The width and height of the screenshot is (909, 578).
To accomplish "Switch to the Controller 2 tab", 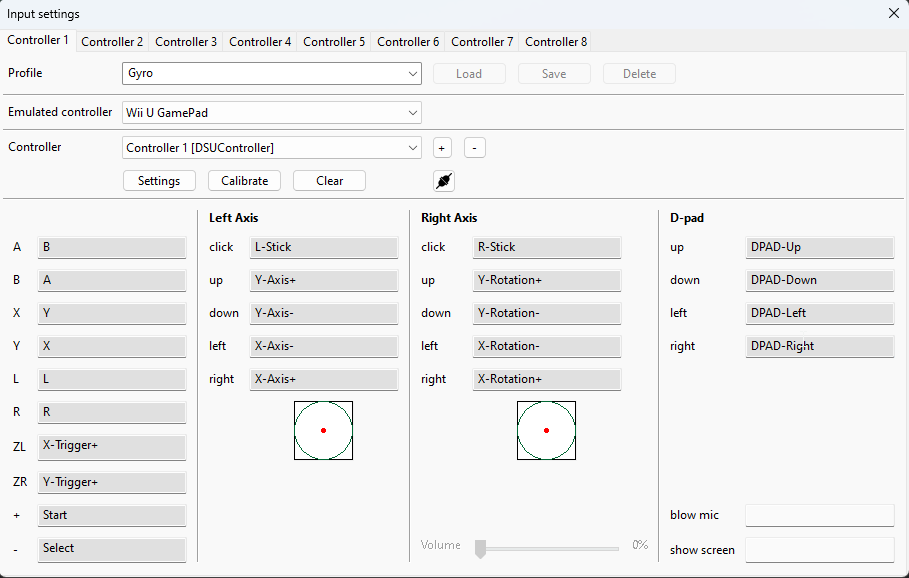I will click(112, 42).
